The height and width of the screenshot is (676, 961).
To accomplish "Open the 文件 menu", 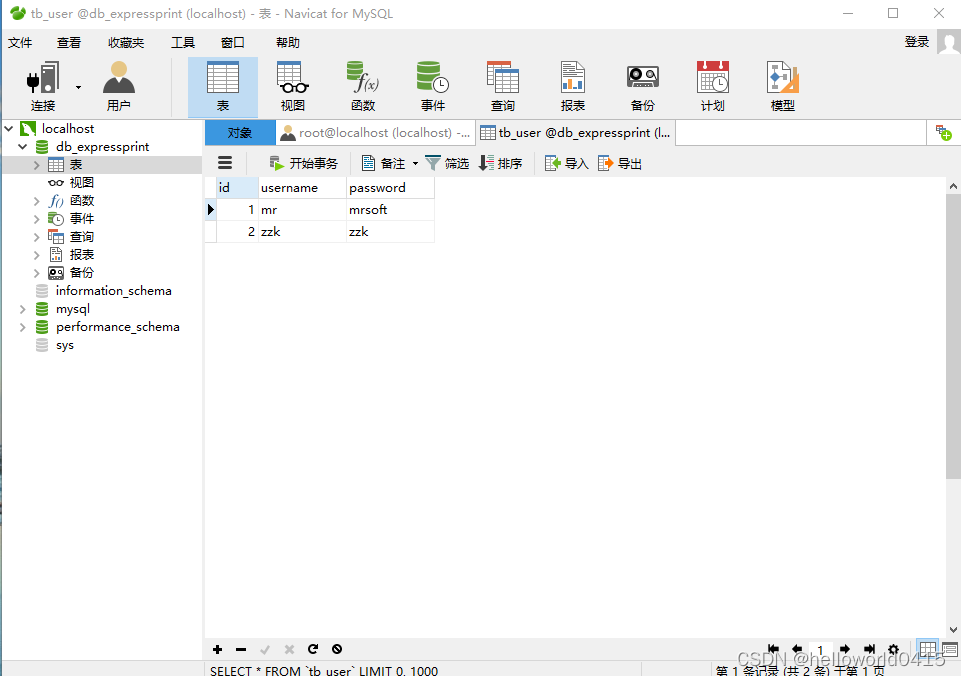I will tap(20, 43).
